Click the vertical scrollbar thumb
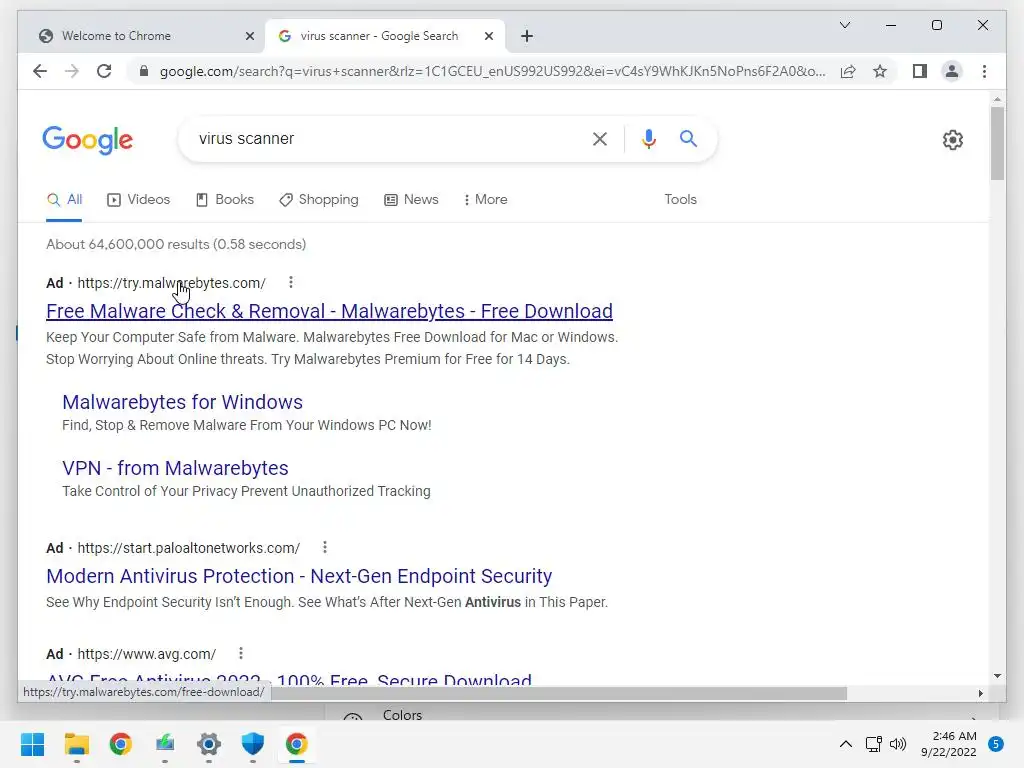Screen dimensions: 1024x768 pos(997,143)
